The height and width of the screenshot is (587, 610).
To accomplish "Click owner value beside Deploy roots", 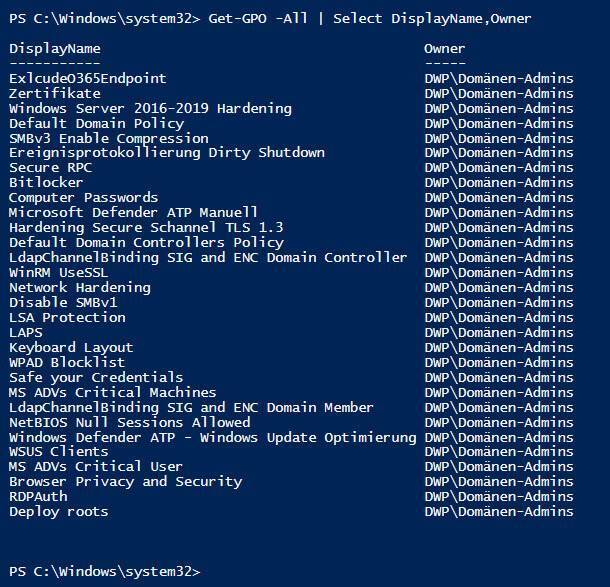I will 498,511.
